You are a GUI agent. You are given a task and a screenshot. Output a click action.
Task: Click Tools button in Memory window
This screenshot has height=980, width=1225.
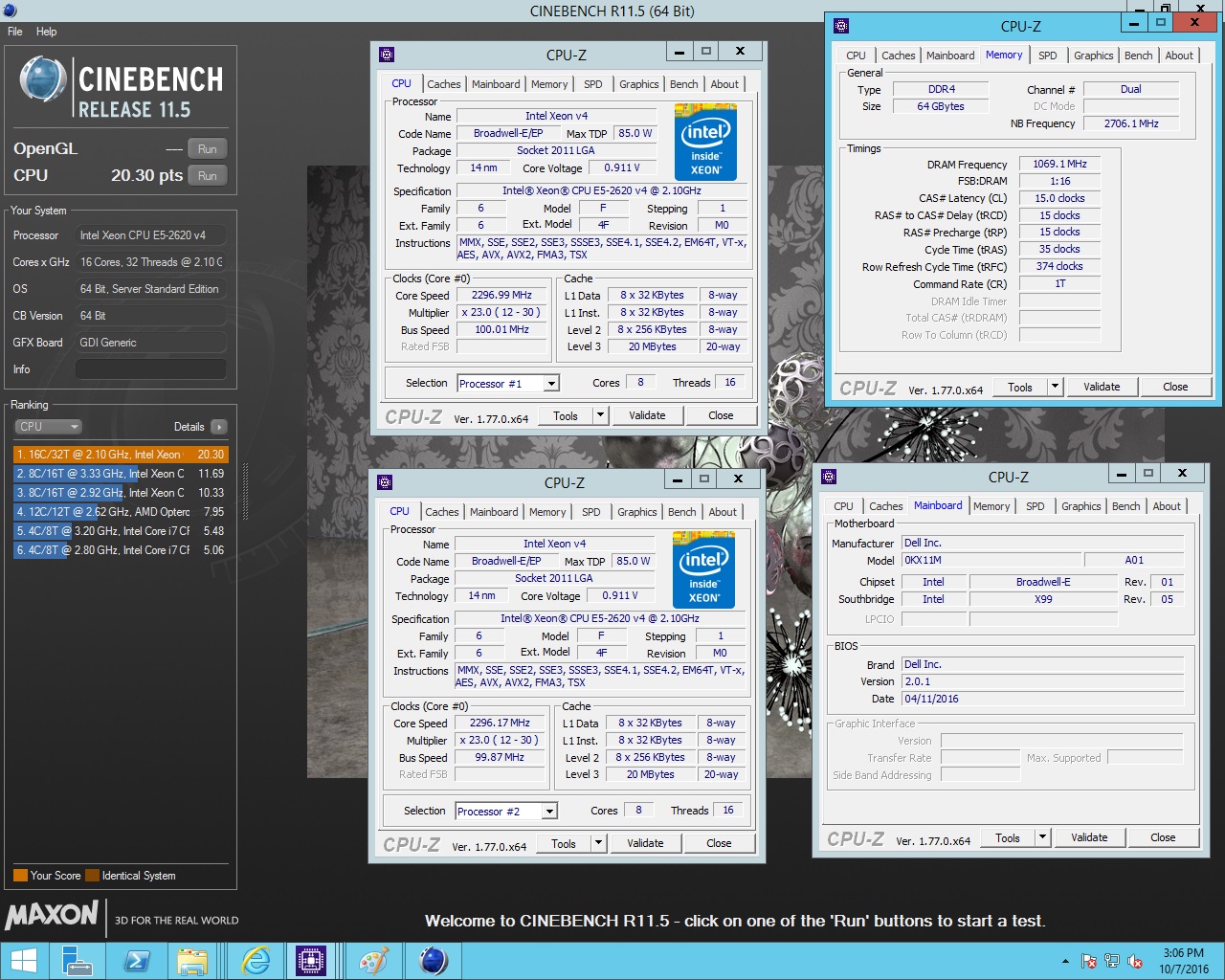(1020, 387)
